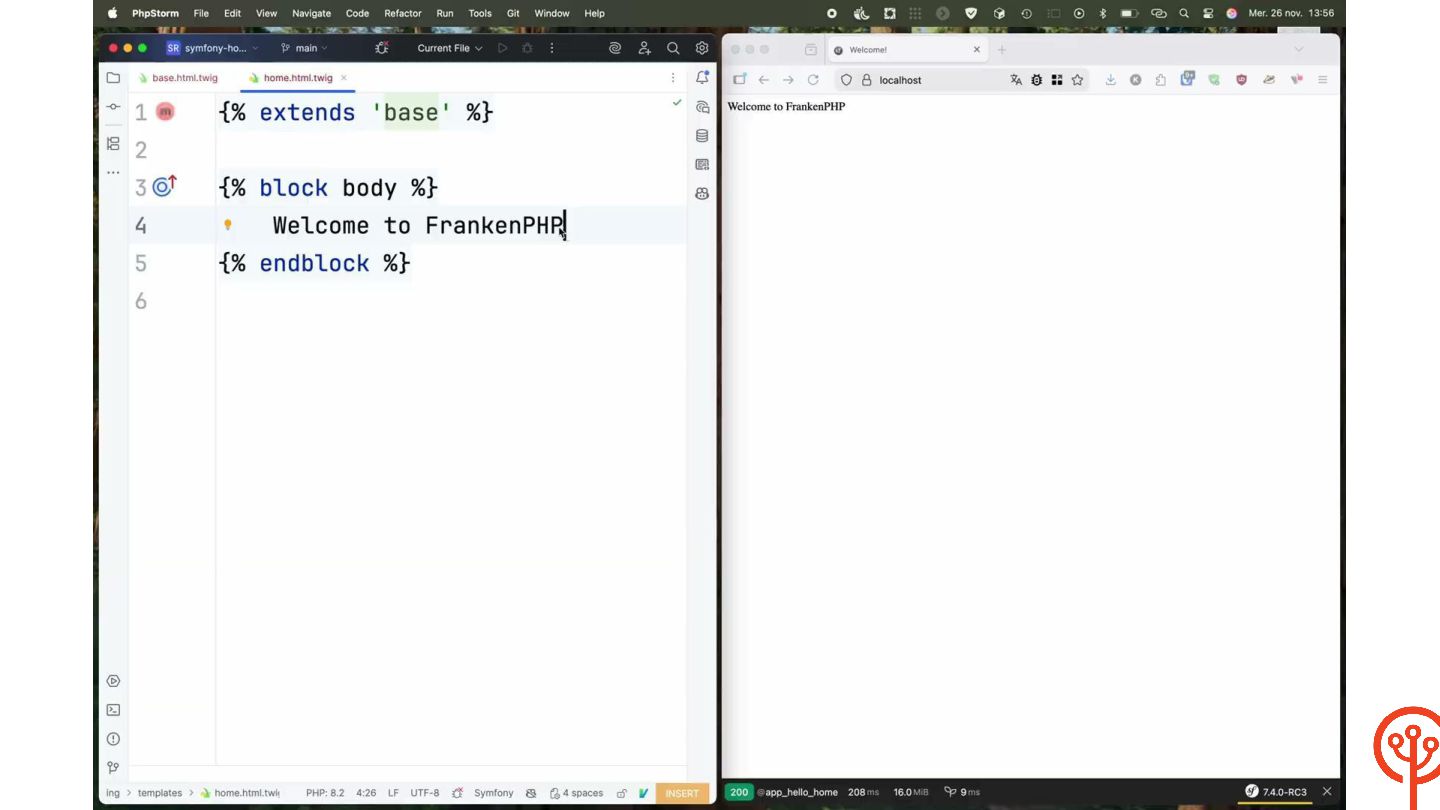Click the INSERT mode indicator
The image size is (1440, 810).
[682, 793]
